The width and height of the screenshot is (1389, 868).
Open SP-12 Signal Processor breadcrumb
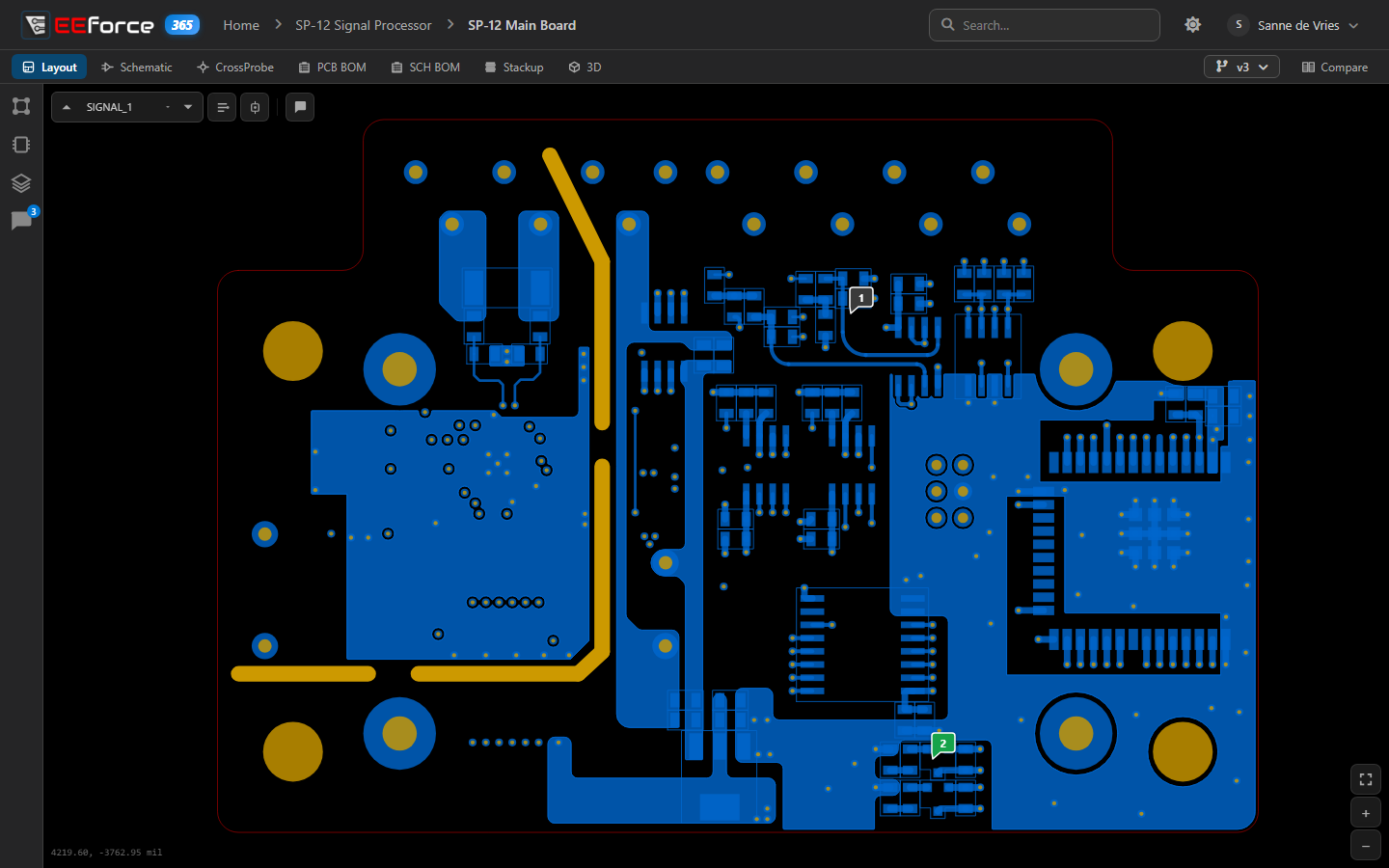click(x=364, y=25)
